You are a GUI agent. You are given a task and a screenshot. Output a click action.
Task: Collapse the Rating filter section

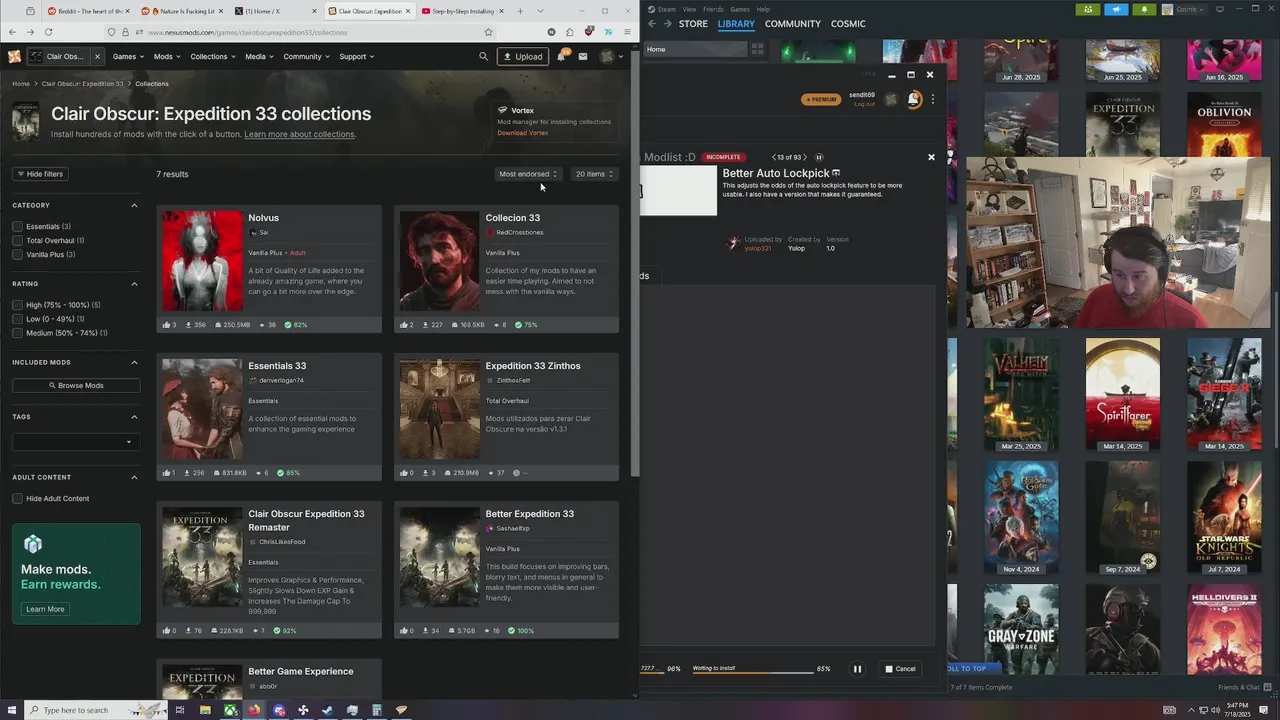(x=134, y=284)
